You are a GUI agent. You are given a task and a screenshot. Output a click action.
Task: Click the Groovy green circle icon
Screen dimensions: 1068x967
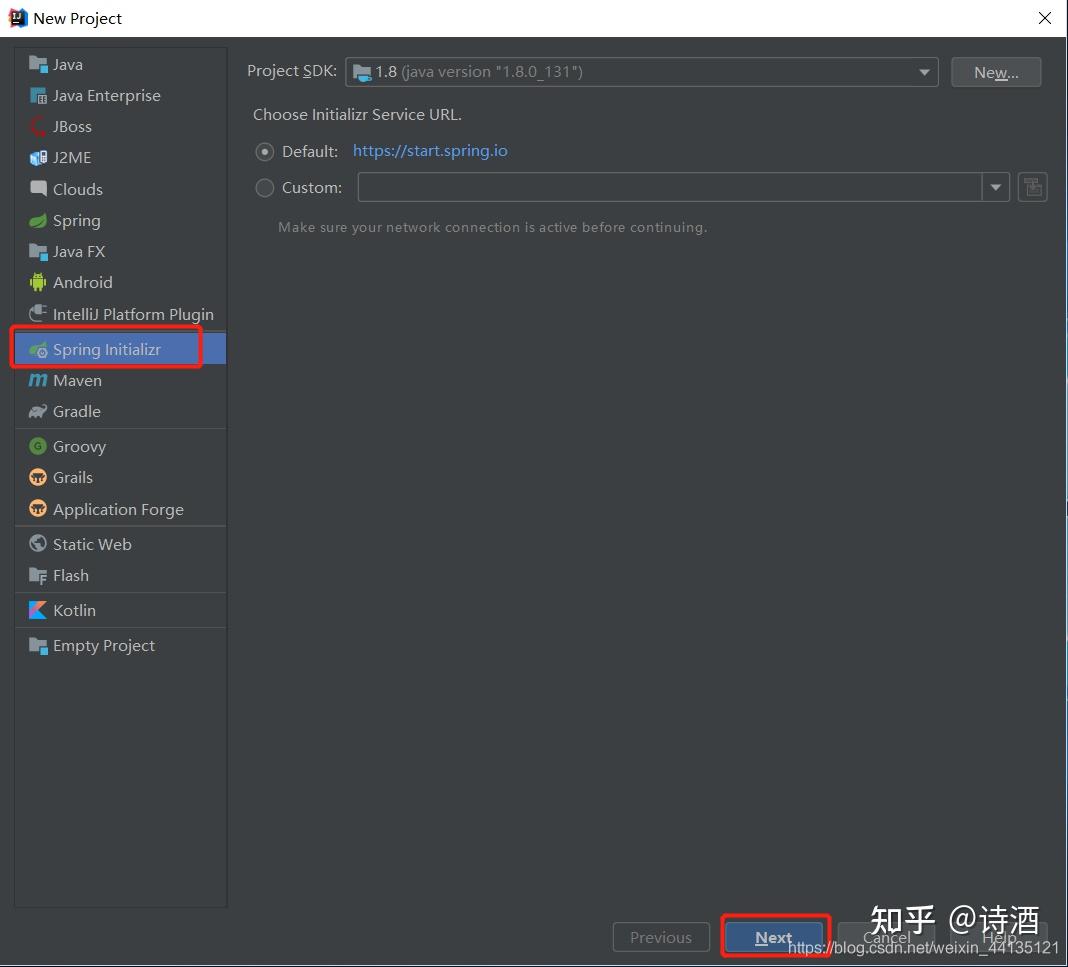pyautogui.click(x=38, y=447)
